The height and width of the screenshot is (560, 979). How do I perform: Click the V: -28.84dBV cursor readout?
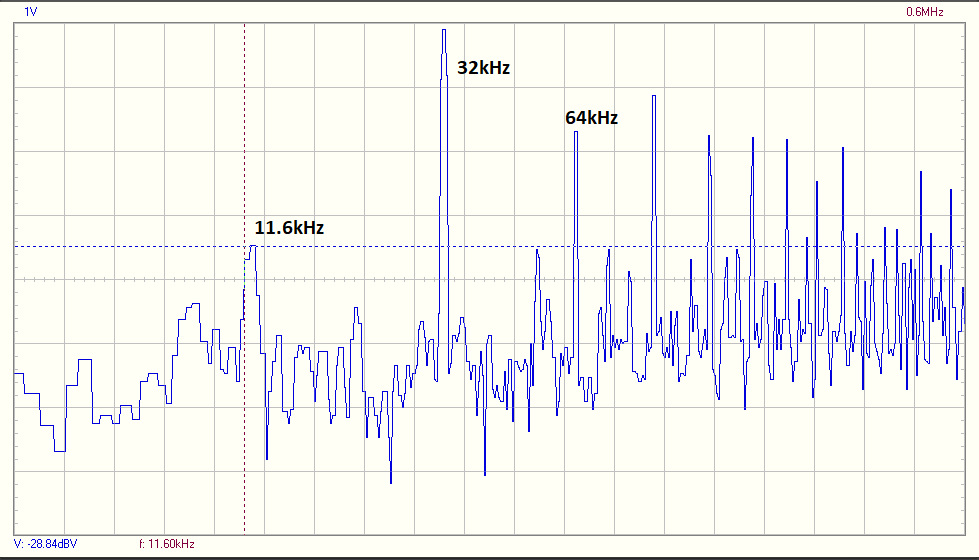[46, 544]
